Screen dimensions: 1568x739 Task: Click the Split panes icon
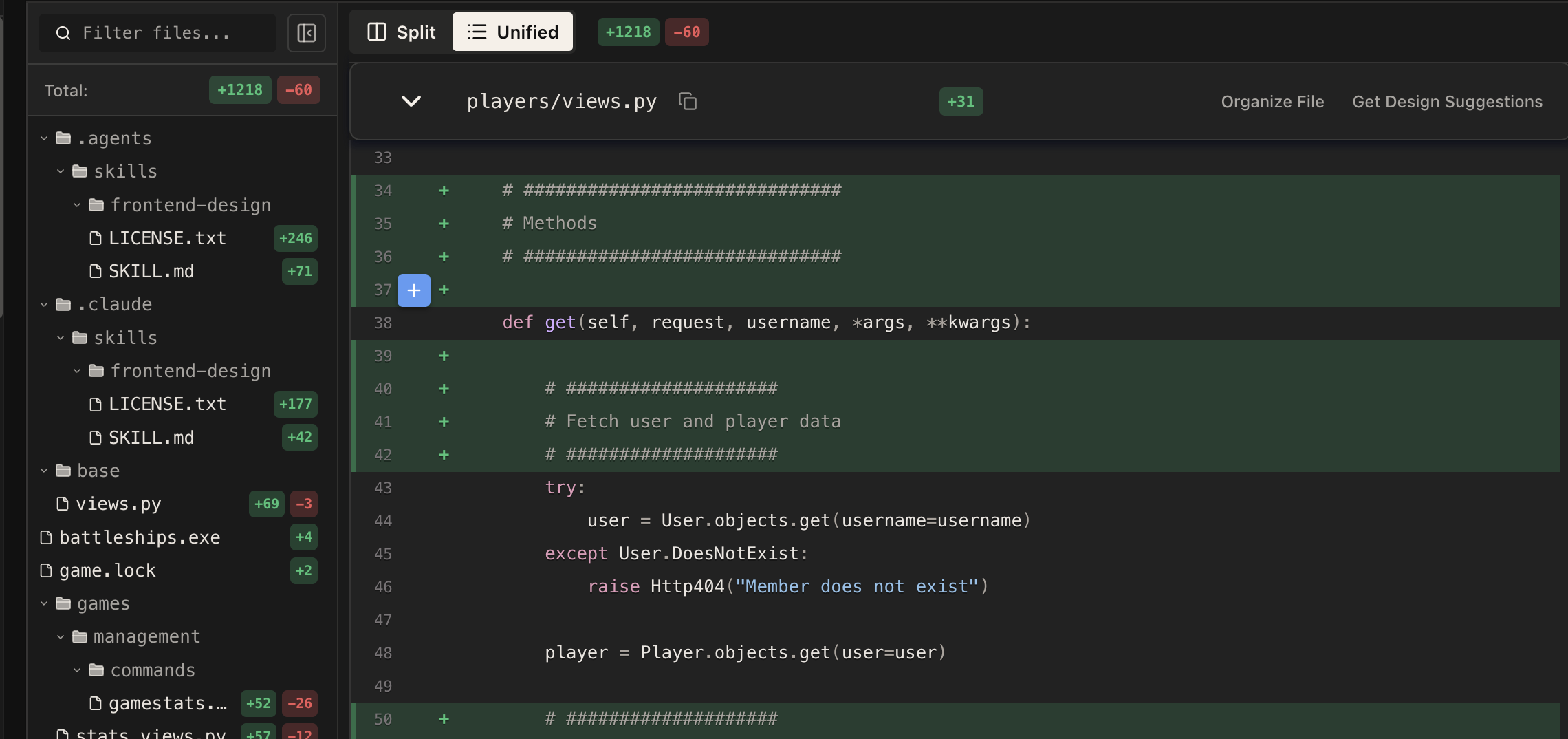[378, 31]
